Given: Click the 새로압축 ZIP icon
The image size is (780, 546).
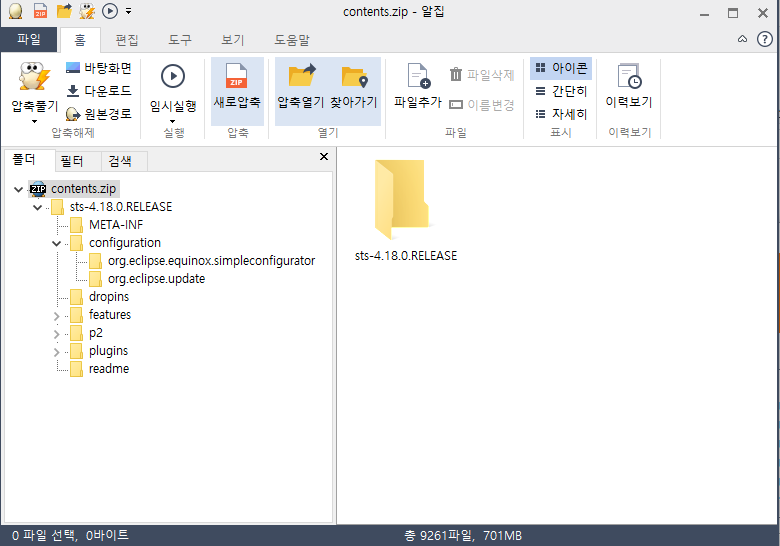Looking at the screenshot, I should click(237, 76).
